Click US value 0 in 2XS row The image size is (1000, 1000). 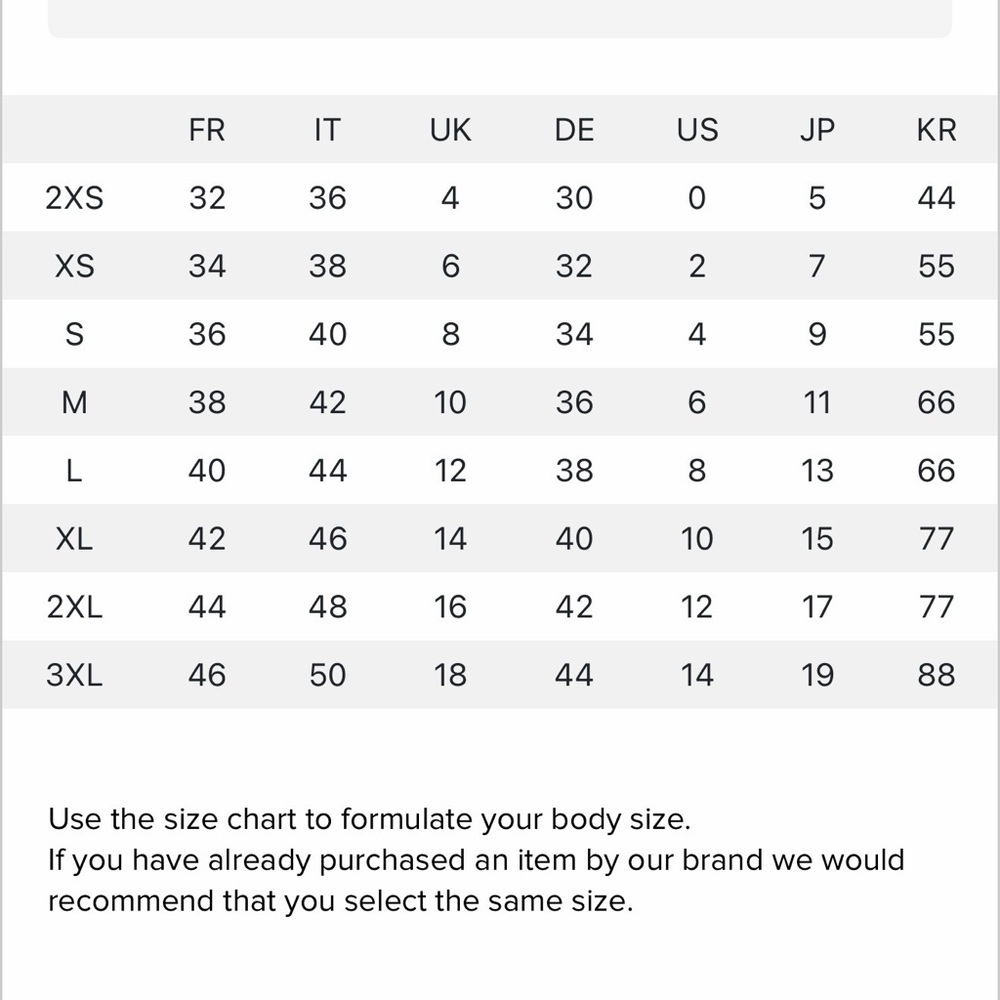[x=697, y=198]
